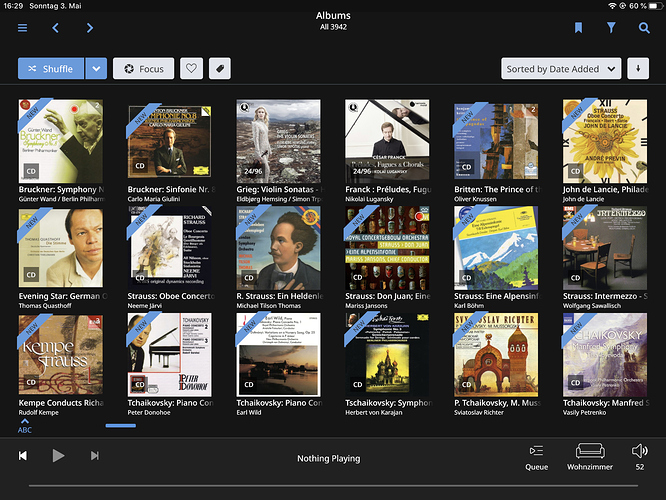Open R. Strauss Ein Heldenleben cover

coord(279,248)
